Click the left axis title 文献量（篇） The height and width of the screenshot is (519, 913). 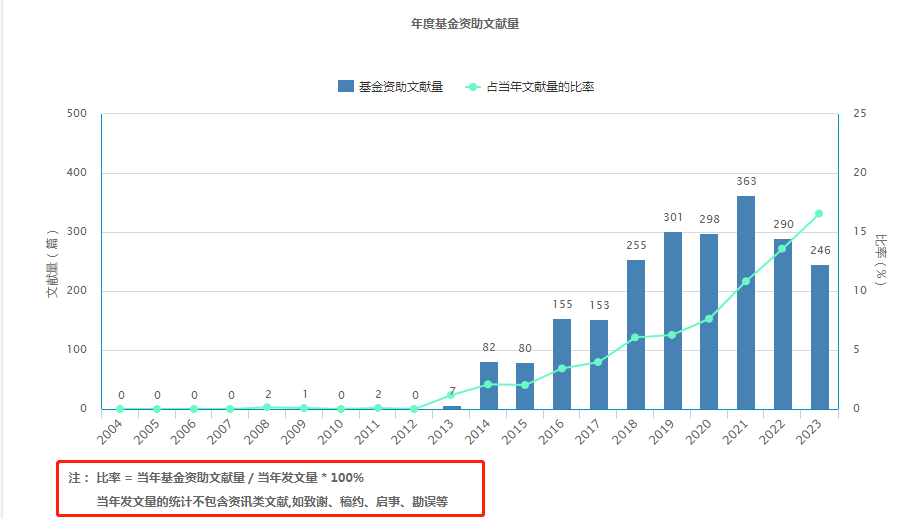pos(52,263)
